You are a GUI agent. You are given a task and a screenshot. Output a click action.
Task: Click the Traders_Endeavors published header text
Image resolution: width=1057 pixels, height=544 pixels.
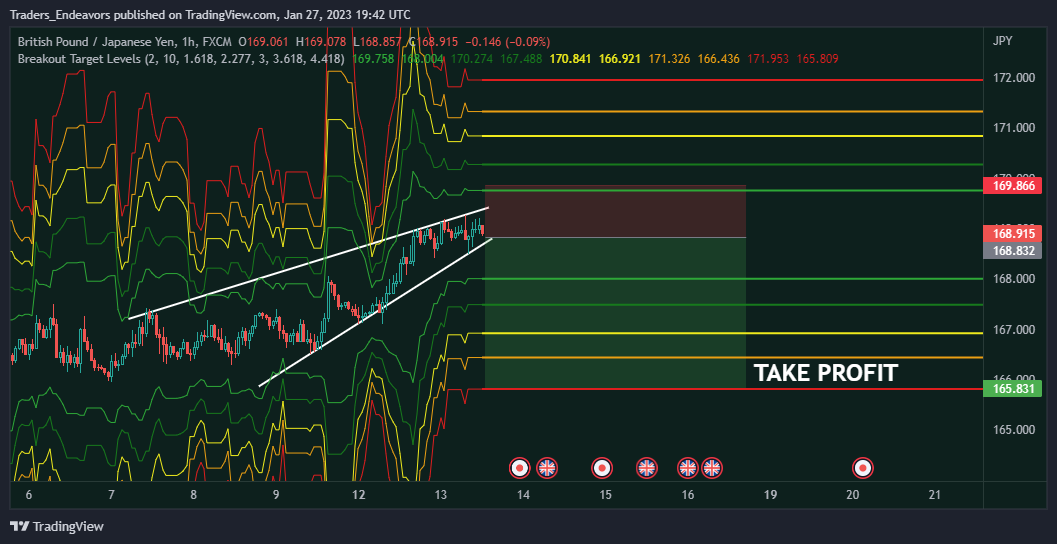(210, 15)
